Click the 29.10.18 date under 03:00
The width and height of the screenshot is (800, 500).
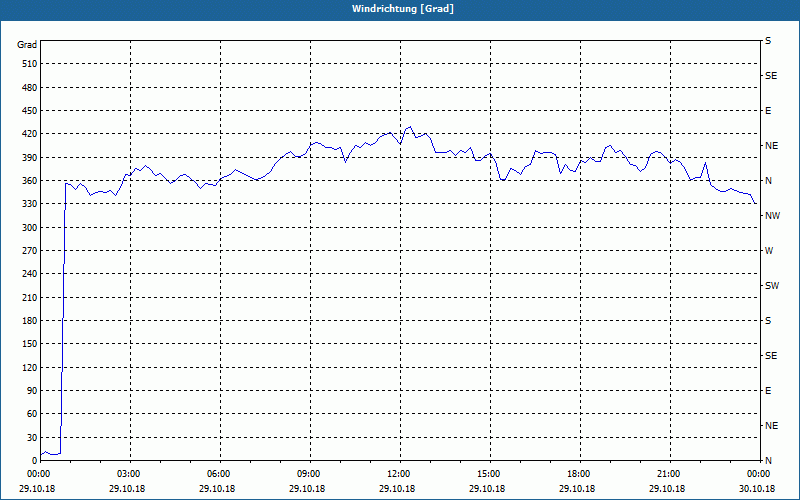[127, 488]
